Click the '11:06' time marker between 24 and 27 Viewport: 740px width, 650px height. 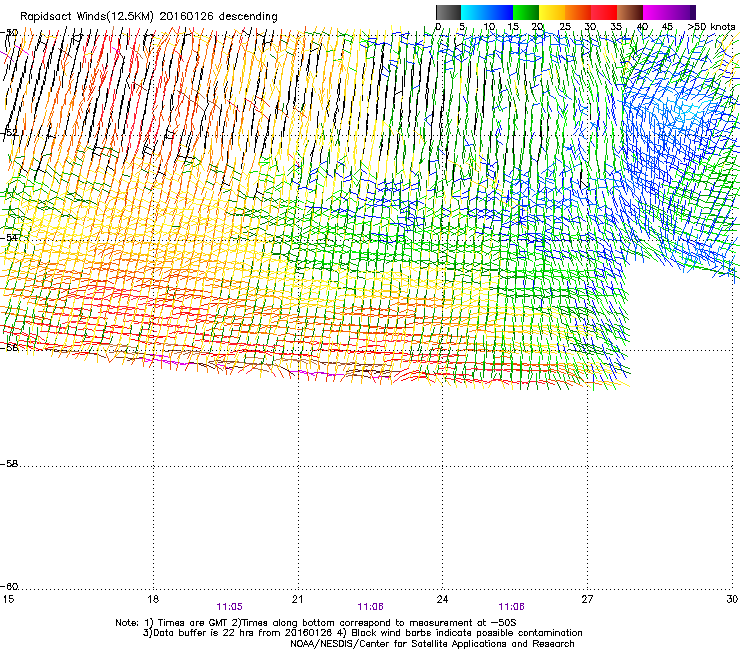click(x=512, y=607)
